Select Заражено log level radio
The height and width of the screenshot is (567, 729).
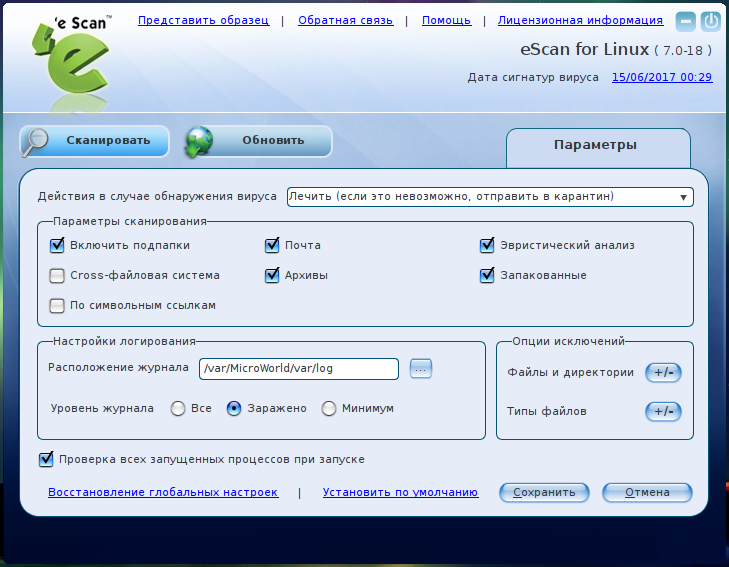coord(234,409)
